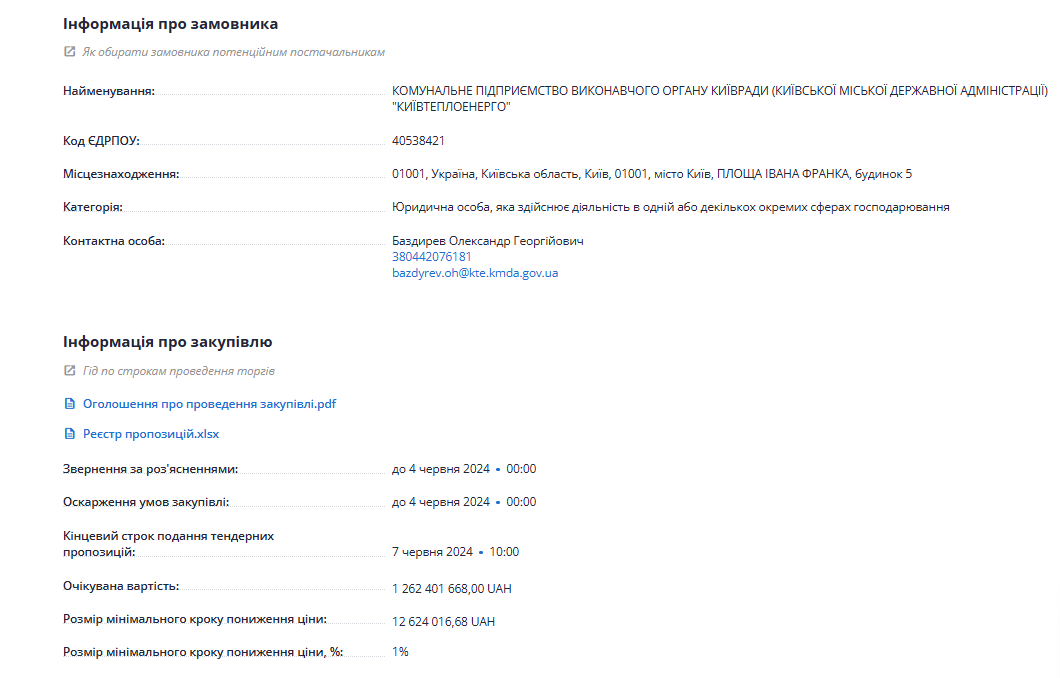
Task: Click the 'Інформація про замовника' heading
Action: point(170,23)
